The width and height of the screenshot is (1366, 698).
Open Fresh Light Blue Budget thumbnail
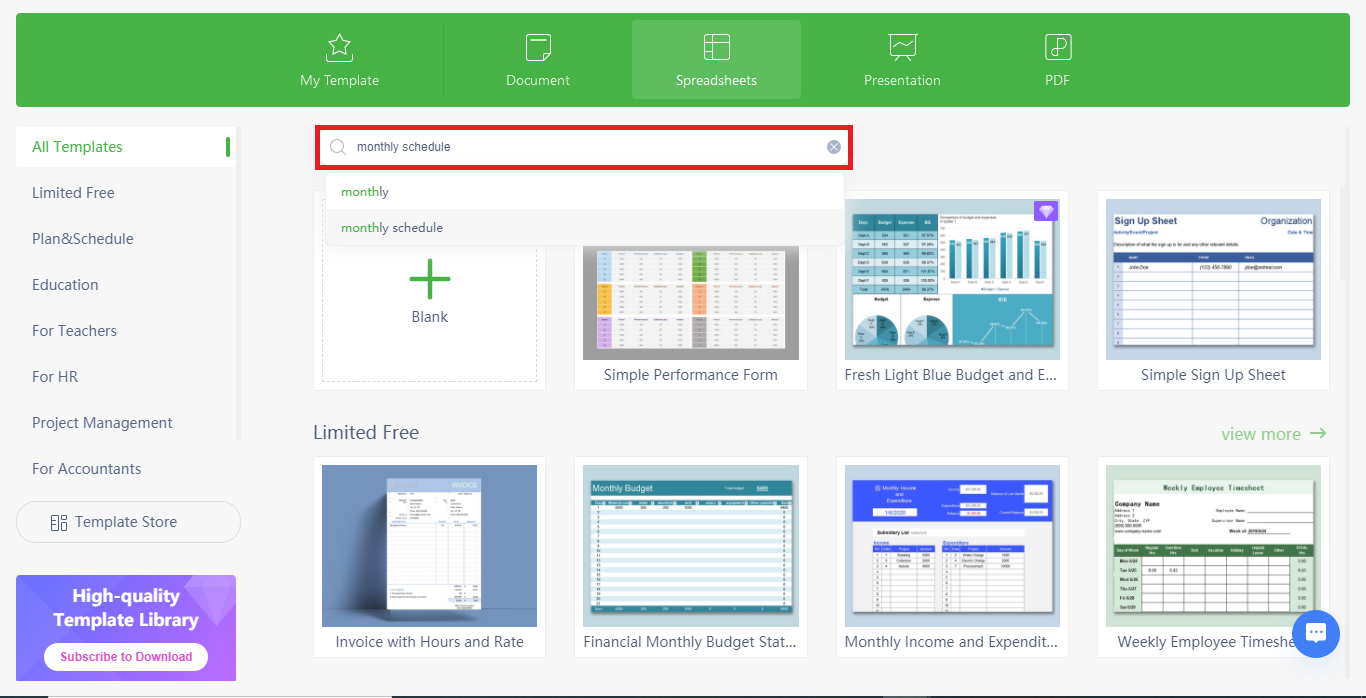coord(952,279)
